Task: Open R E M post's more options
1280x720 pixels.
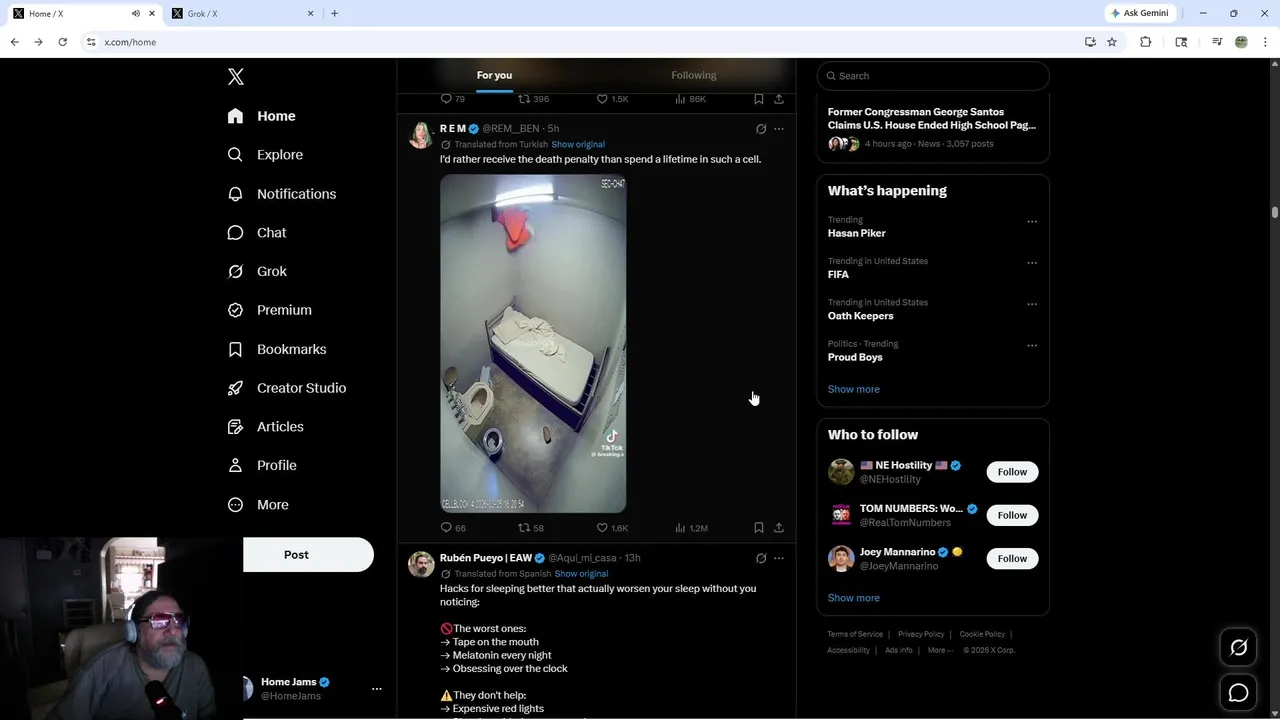Action: click(779, 129)
